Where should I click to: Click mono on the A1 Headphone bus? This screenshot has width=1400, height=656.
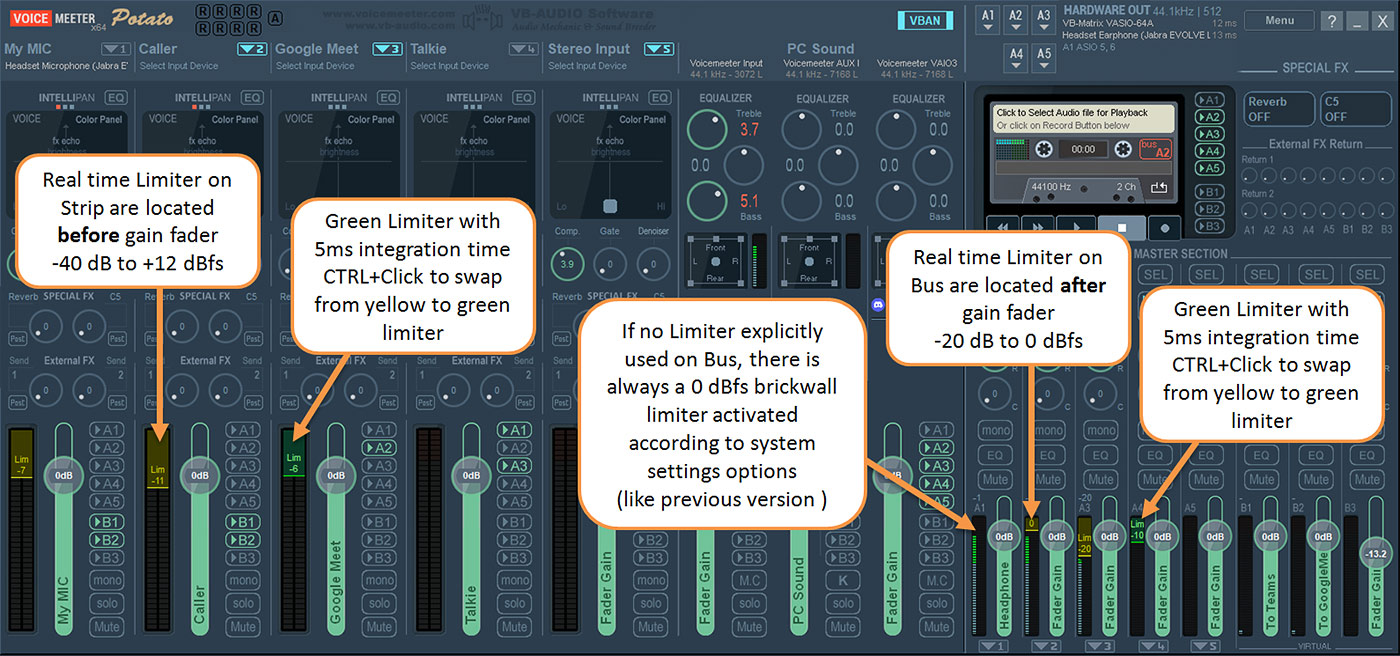click(995, 431)
